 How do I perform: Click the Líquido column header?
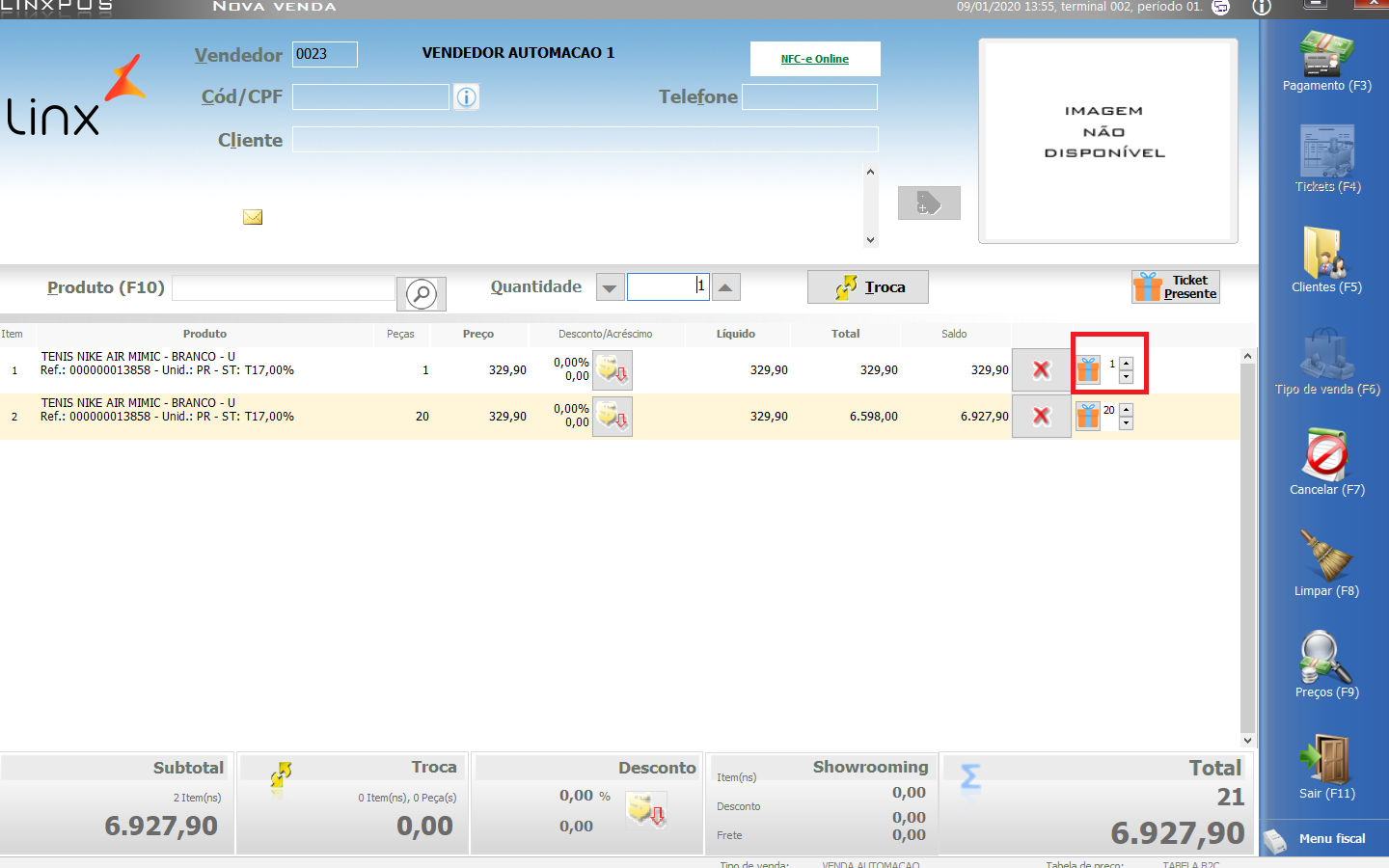tap(736, 334)
